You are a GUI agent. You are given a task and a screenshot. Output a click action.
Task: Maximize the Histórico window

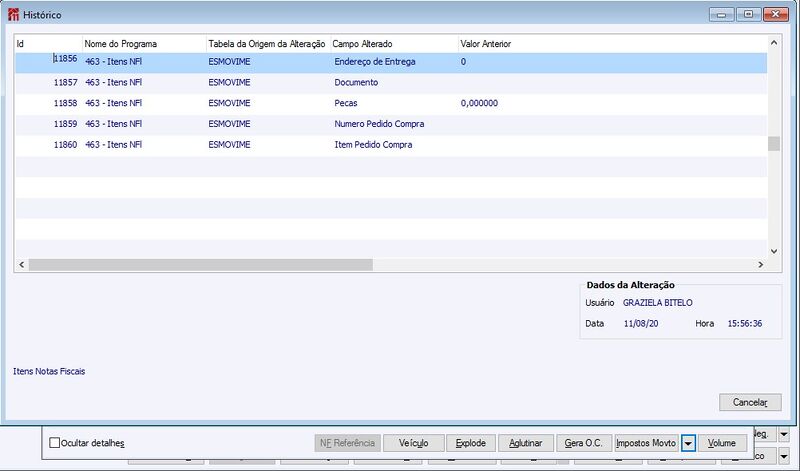coord(748,15)
